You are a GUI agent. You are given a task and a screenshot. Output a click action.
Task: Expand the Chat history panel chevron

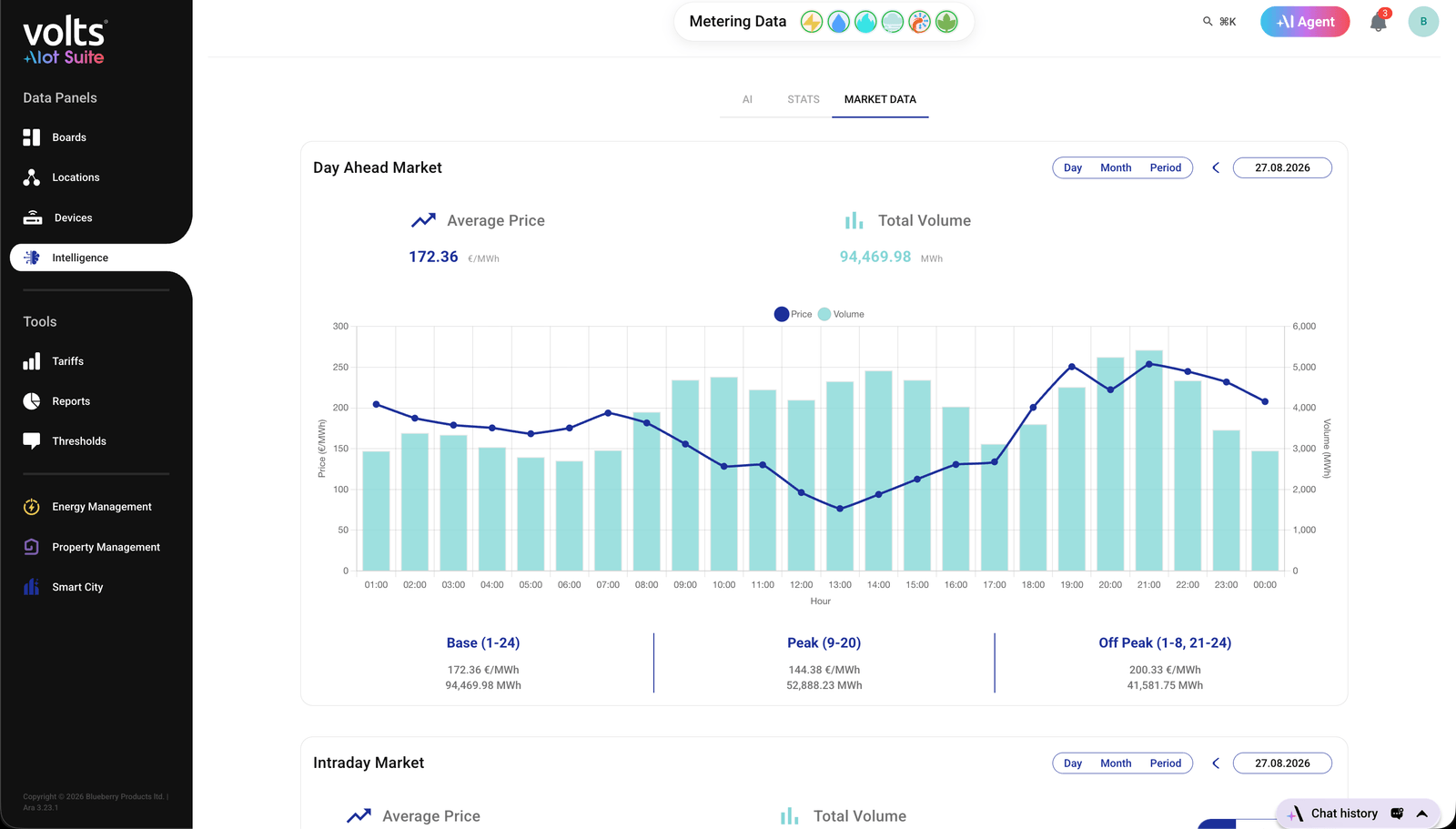coord(1422,814)
